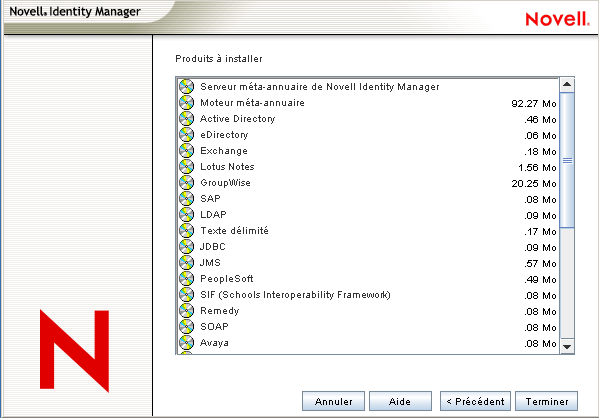The height and width of the screenshot is (418, 599).
Task: Click the scroll up arrow of product list
Action: coord(567,84)
